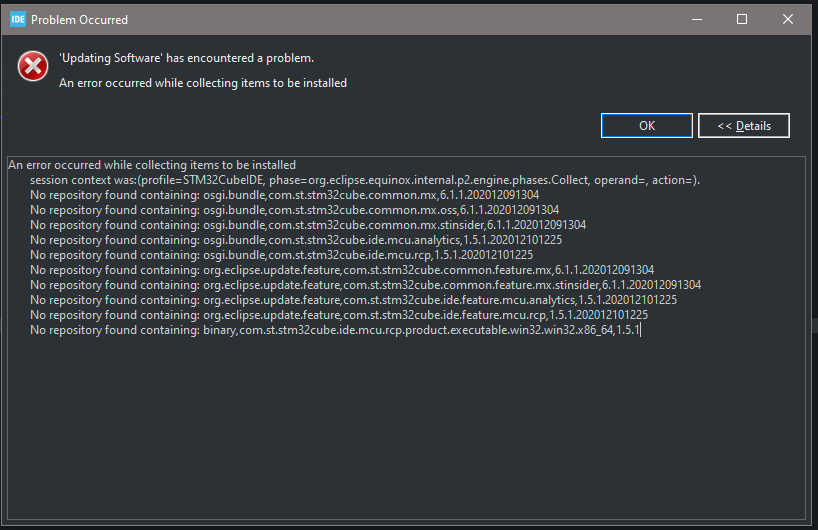The image size is (818, 530).
Task: Close the Problem Occurred dialog
Action: [x=788, y=19]
